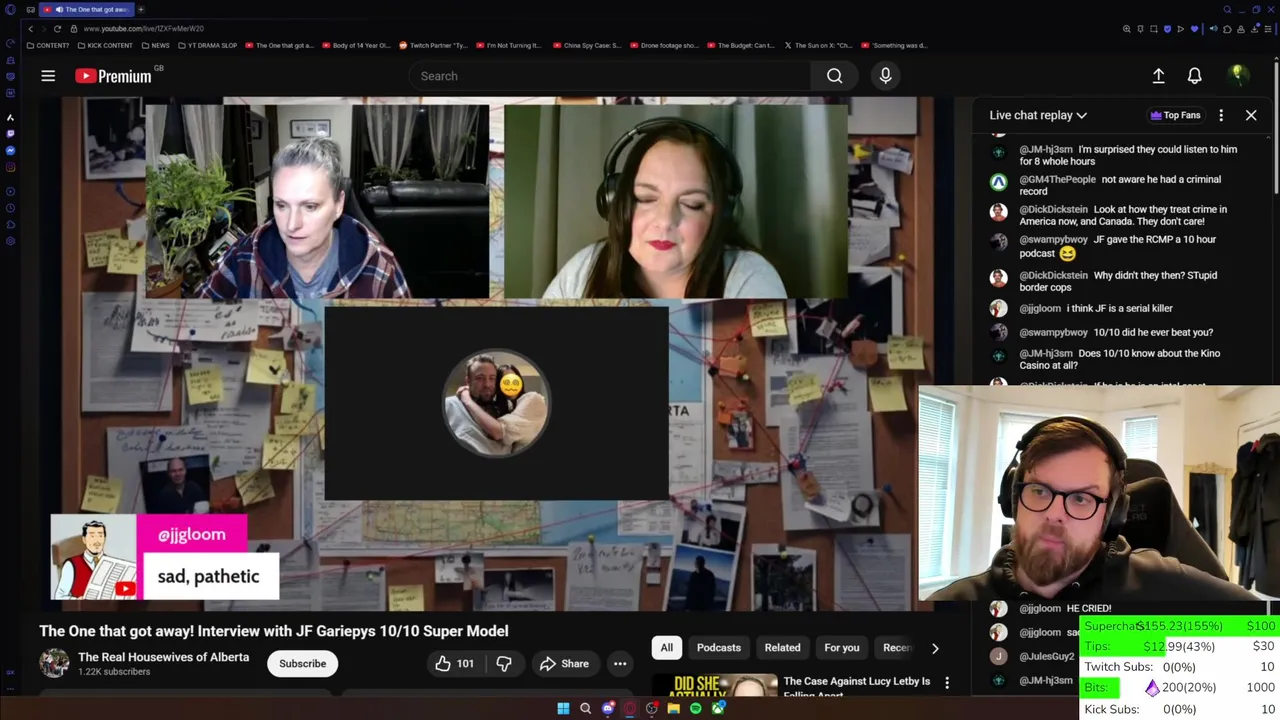Viewport: 1280px width, 720px height.
Task: Open Spotify from the taskbar
Action: [695, 709]
